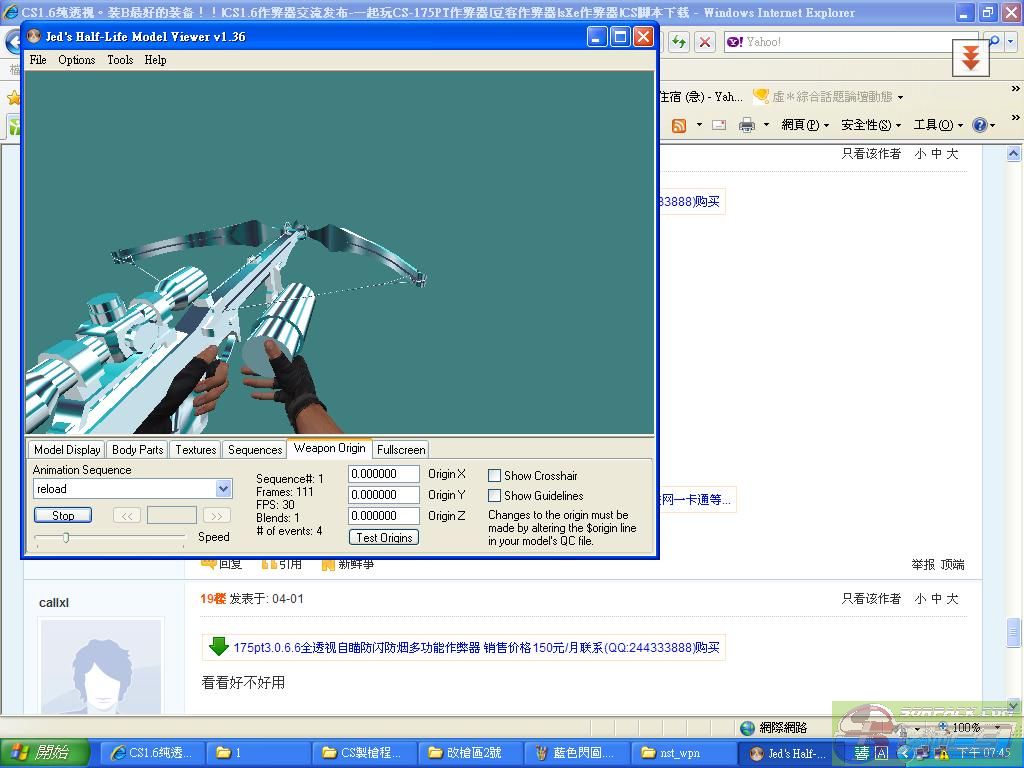The height and width of the screenshot is (768, 1024).
Task: Click the search magnifier icon
Action: (993, 42)
